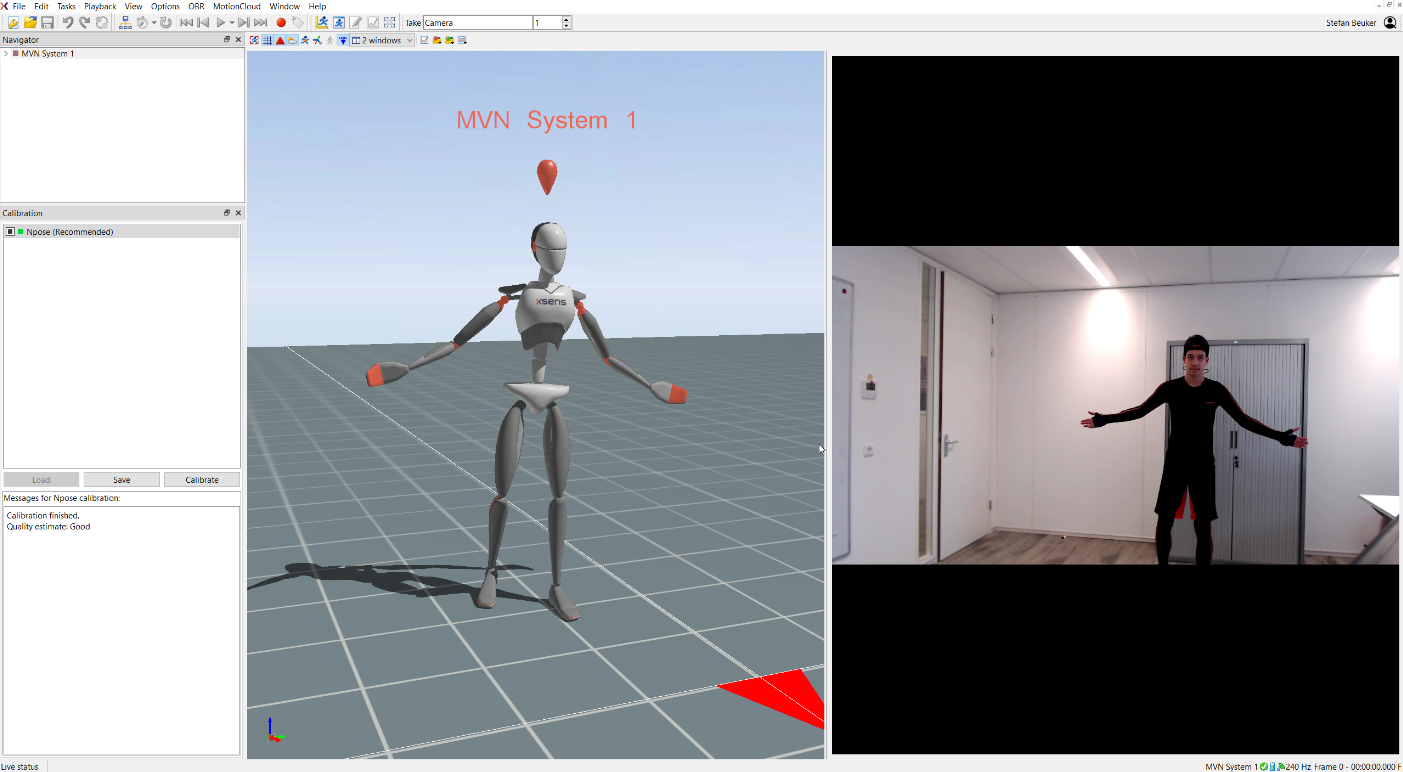Step forward to the next frame

(x=244, y=22)
